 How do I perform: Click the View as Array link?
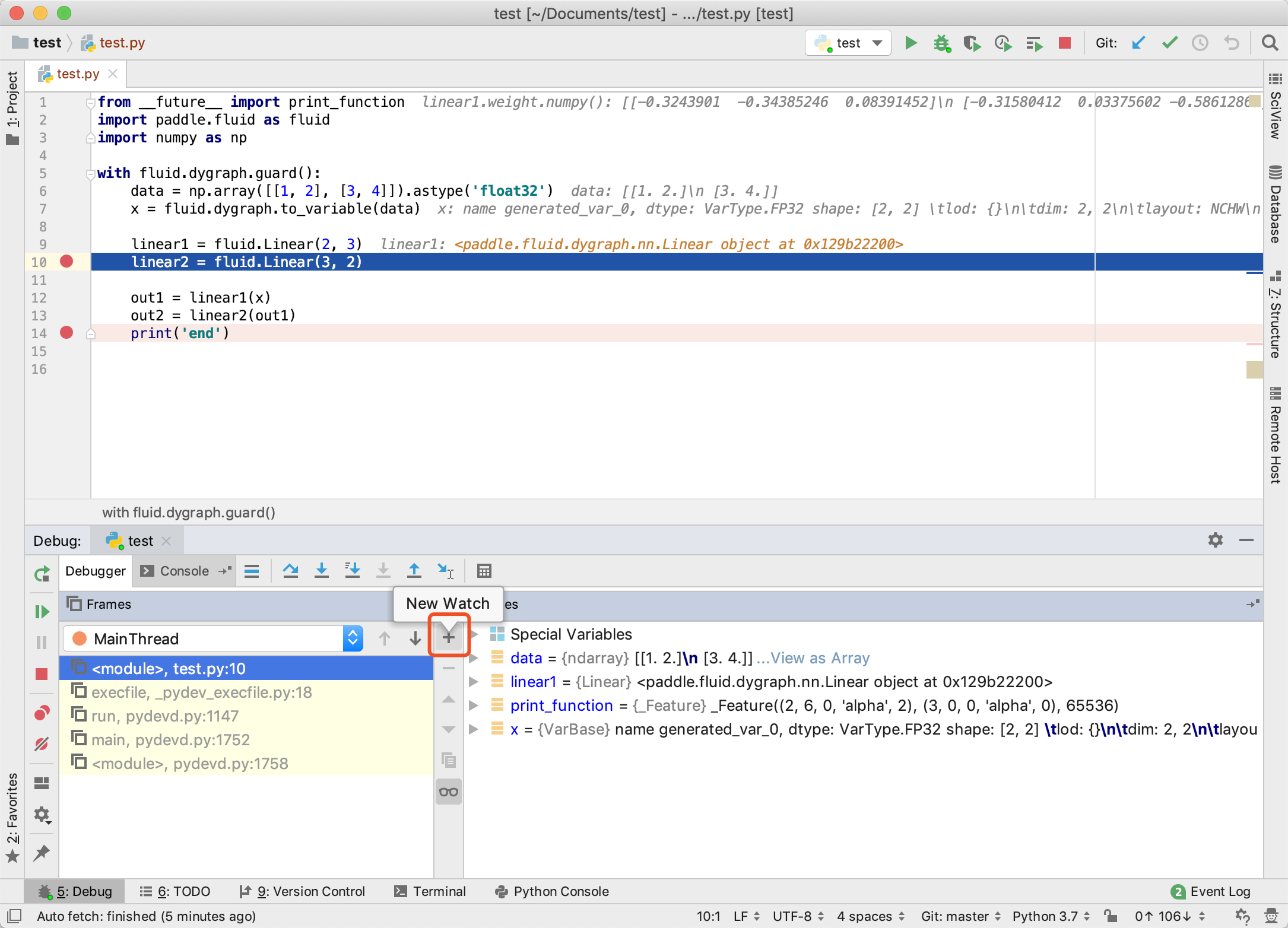pyautogui.click(x=820, y=658)
